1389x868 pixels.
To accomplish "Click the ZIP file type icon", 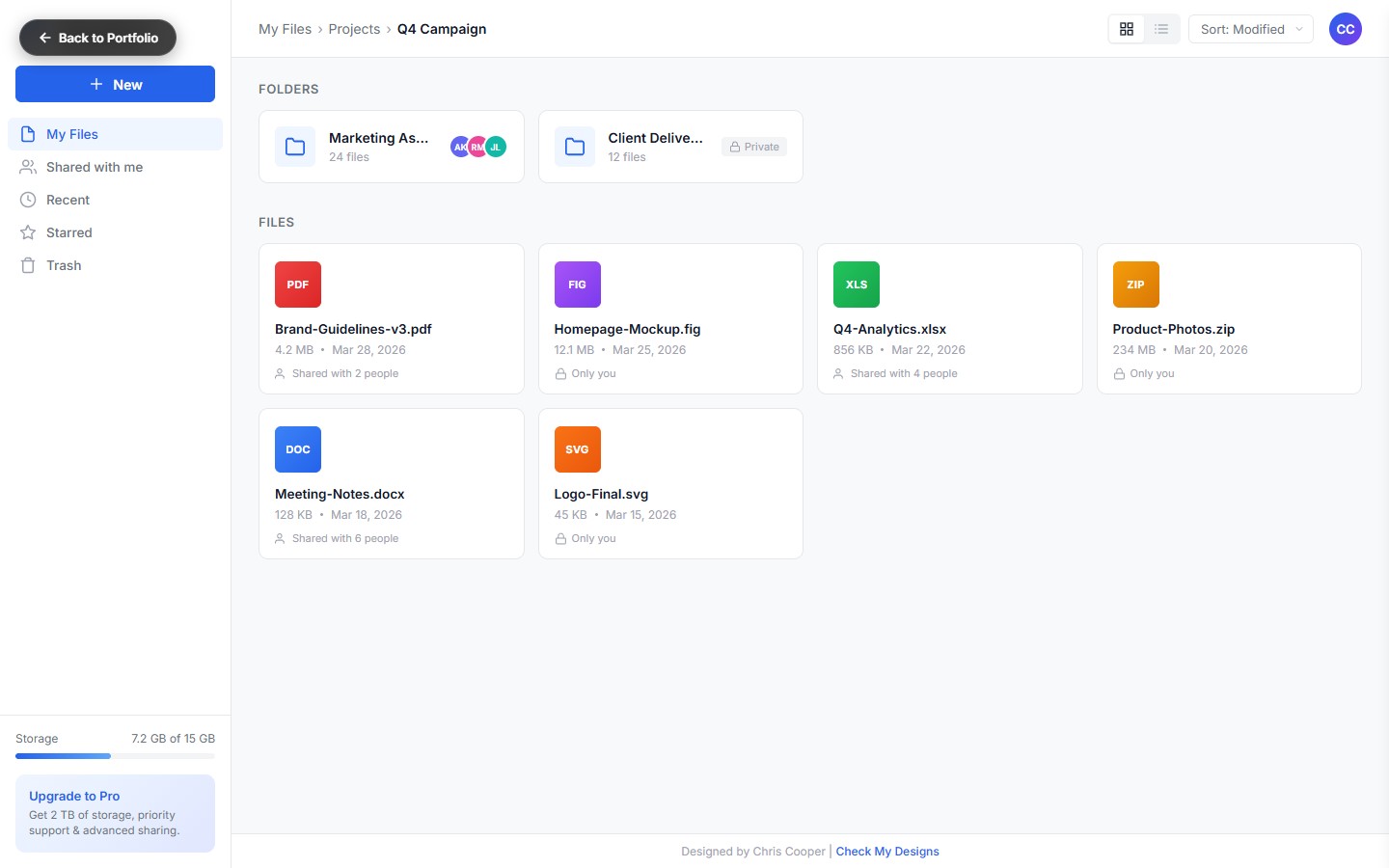I will [1136, 285].
